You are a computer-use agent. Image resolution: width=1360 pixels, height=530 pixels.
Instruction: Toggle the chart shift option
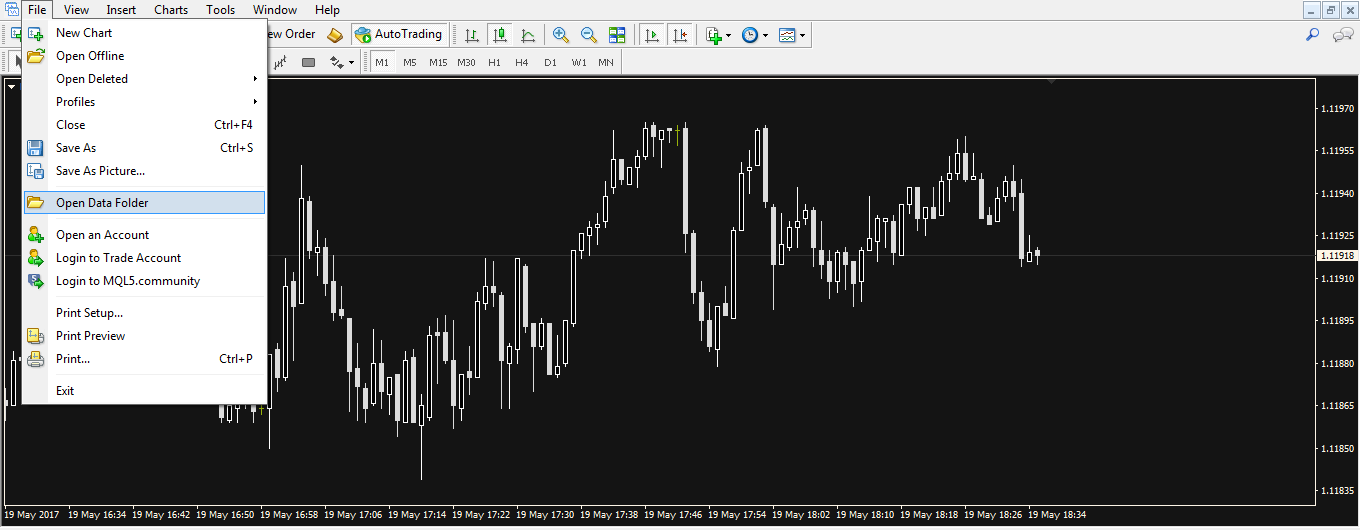click(x=681, y=35)
